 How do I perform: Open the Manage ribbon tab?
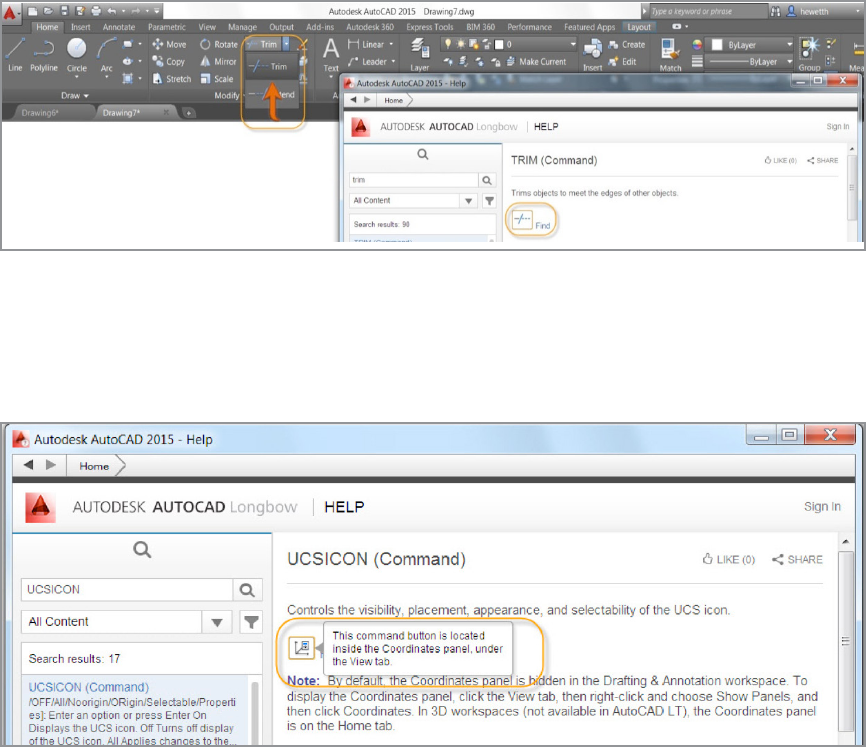[x=242, y=27]
